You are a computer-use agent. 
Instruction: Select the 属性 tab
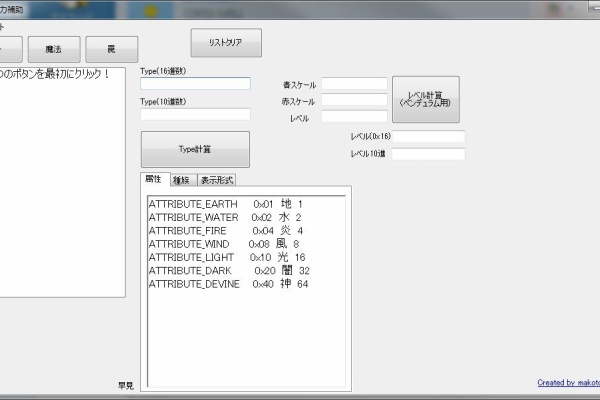154,179
